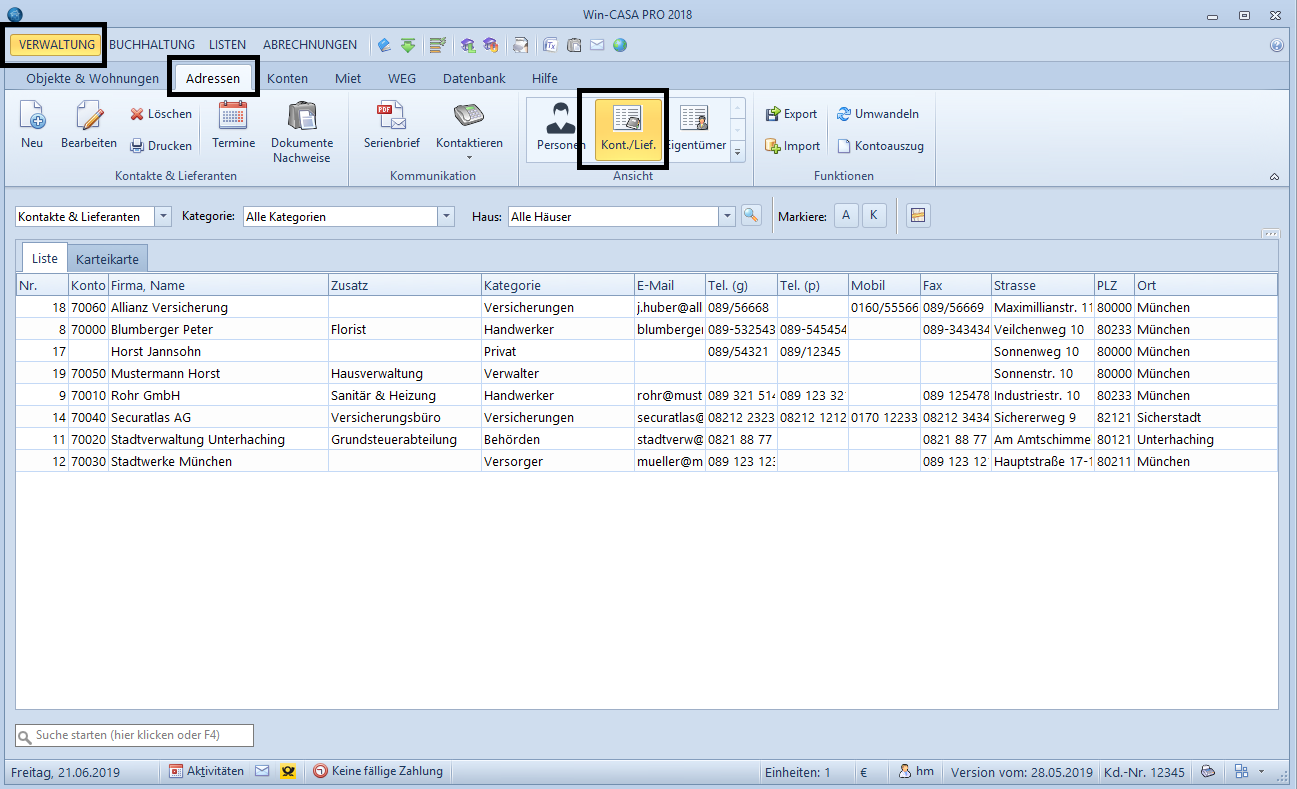Expand the Haus Alle Häuser dropdown
Screen dimensions: 1297x789
pyautogui.click(x=727, y=216)
